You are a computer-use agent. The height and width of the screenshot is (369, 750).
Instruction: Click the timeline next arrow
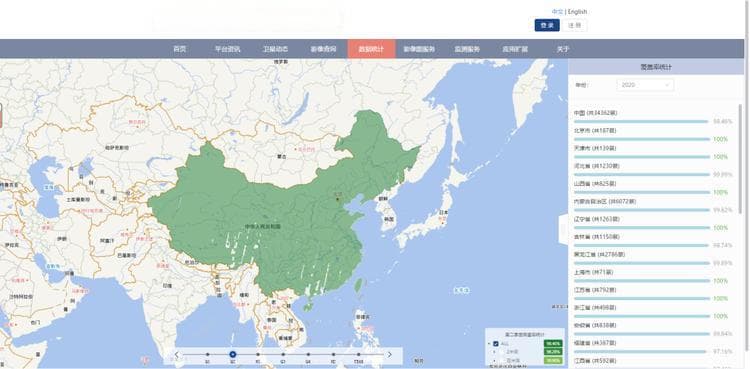[x=389, y=355]
